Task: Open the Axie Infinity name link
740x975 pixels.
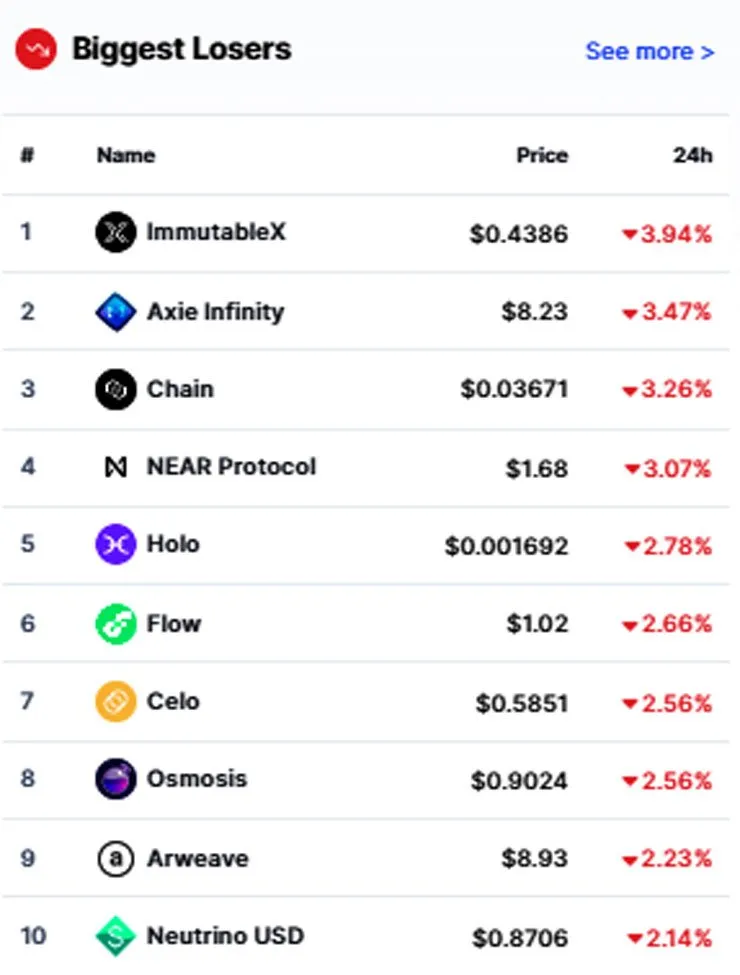Action: [x=215, y=312]
